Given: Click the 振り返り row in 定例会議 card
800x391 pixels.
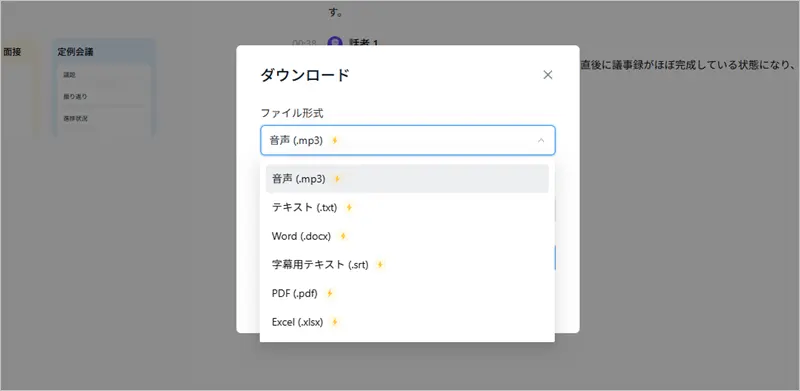Looking at the screenshot, I should (75, 96).
